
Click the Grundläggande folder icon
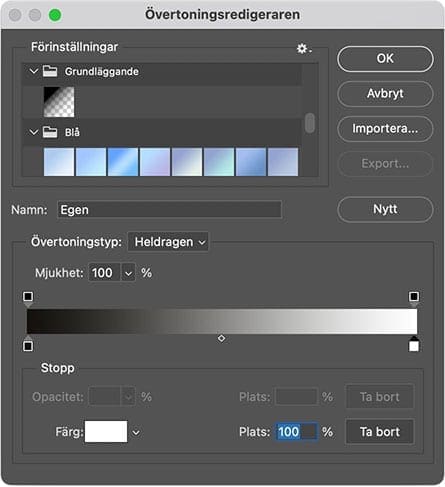click(x=50, y=71)
